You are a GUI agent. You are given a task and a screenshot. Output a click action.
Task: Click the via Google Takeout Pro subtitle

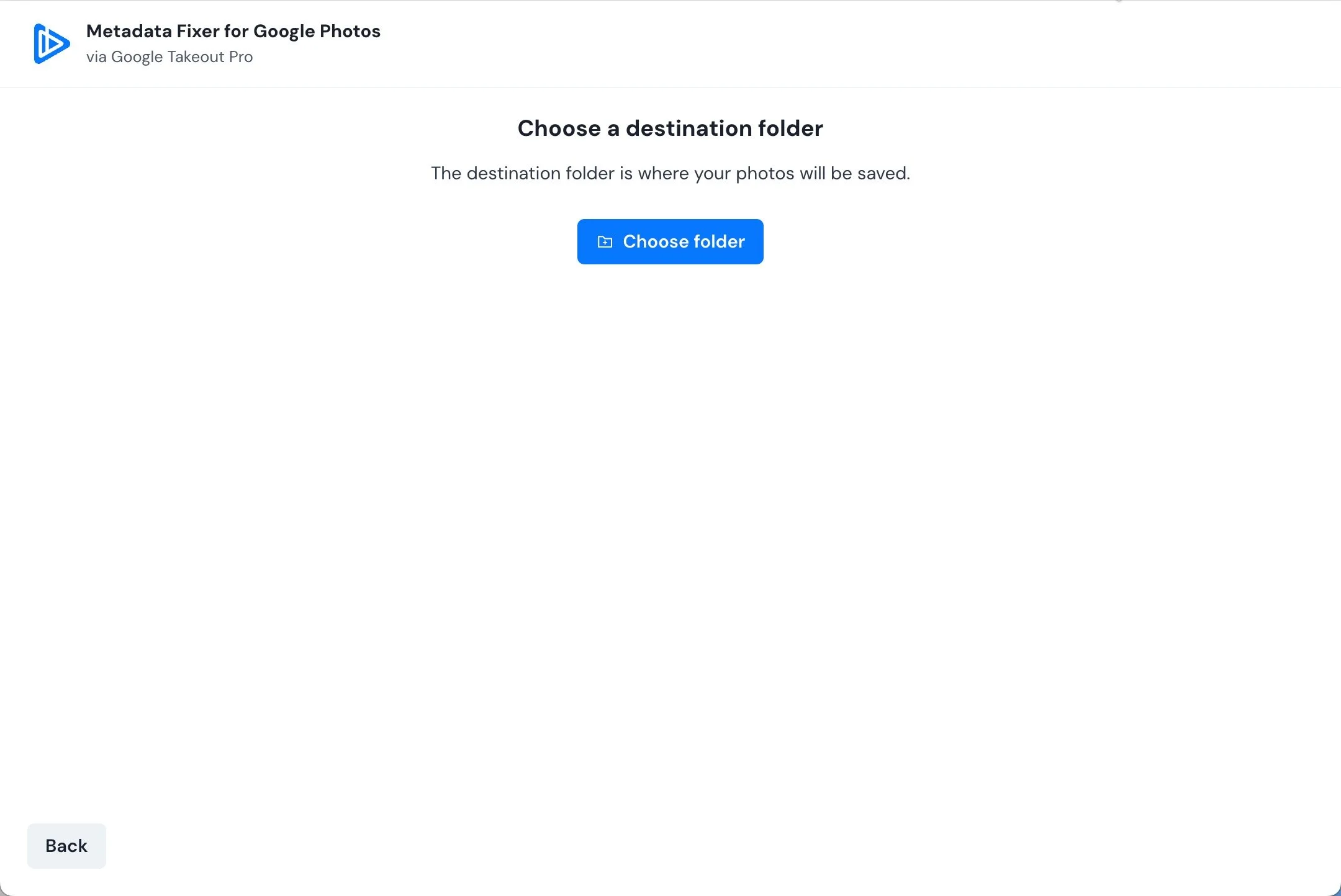169,57
